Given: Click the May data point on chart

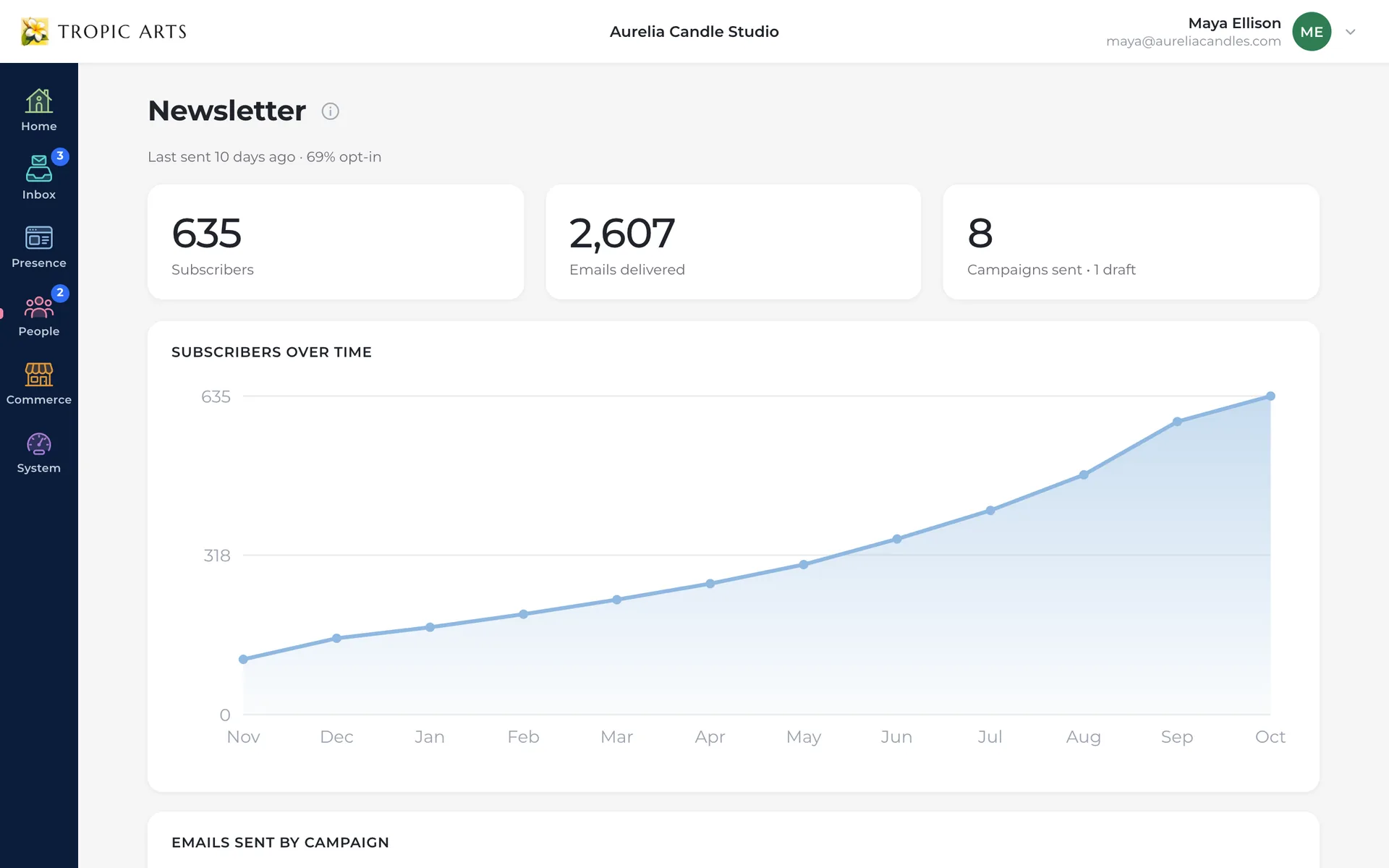Looking at the screenshot, I should [x=804, y=565].
